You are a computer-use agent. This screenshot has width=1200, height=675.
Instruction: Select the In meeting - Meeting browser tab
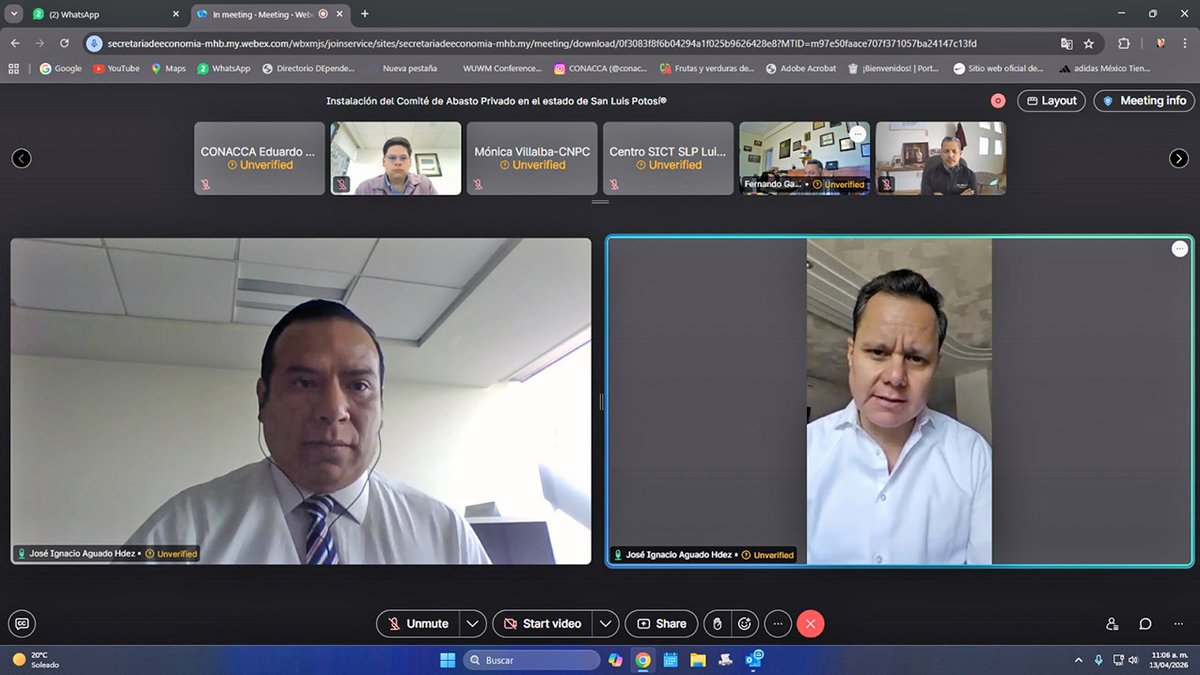click(x=265, y=15)
